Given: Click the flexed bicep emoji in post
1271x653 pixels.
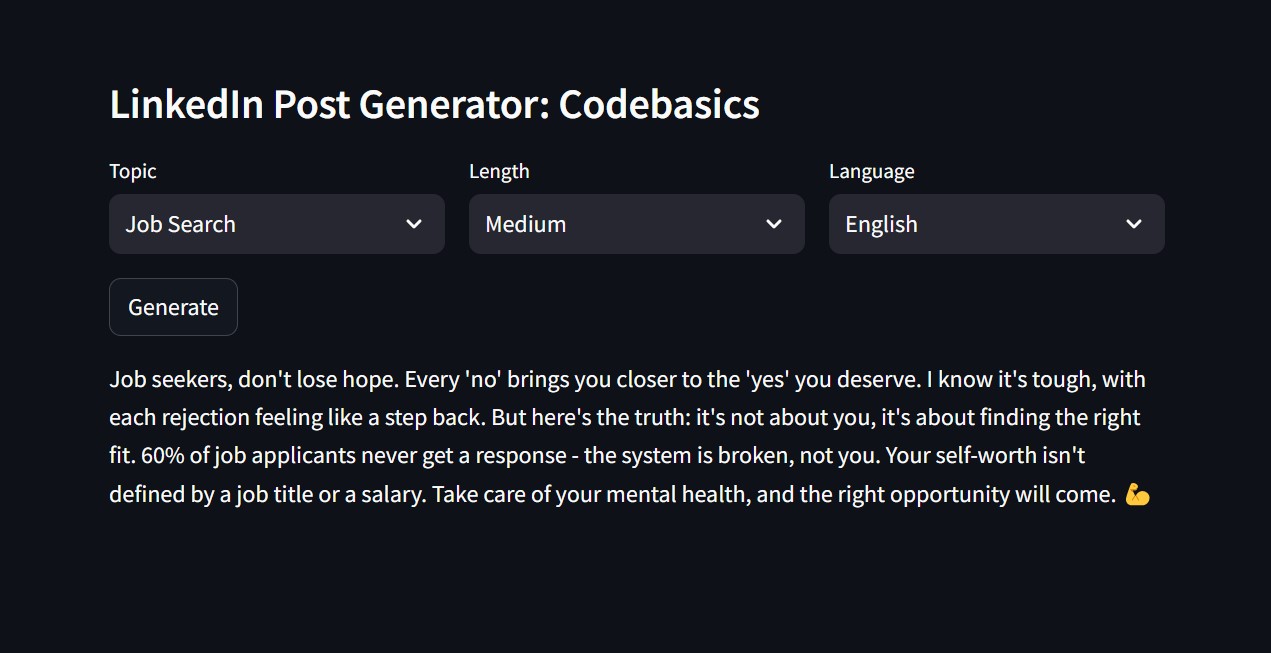Looking at the screenshot, I should pyautogui.click(x=1137, y=494).
